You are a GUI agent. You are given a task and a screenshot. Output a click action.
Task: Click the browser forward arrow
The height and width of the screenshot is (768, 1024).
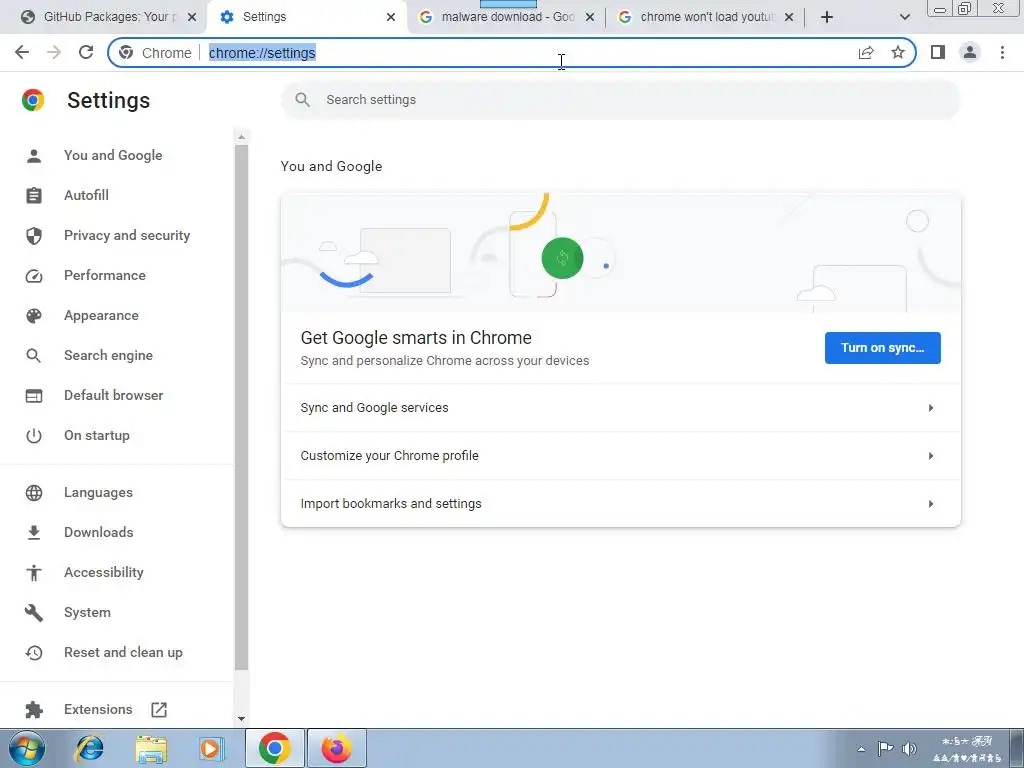pos(54,52)
